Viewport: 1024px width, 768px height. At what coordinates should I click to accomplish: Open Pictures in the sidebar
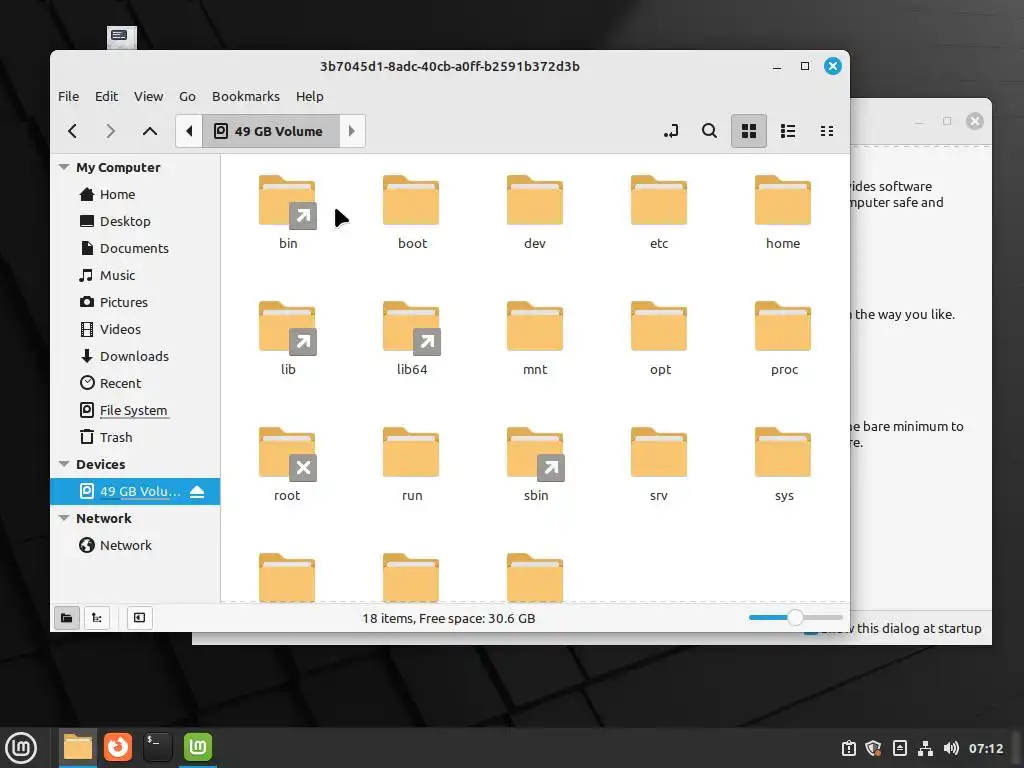(x=135, y=302)
